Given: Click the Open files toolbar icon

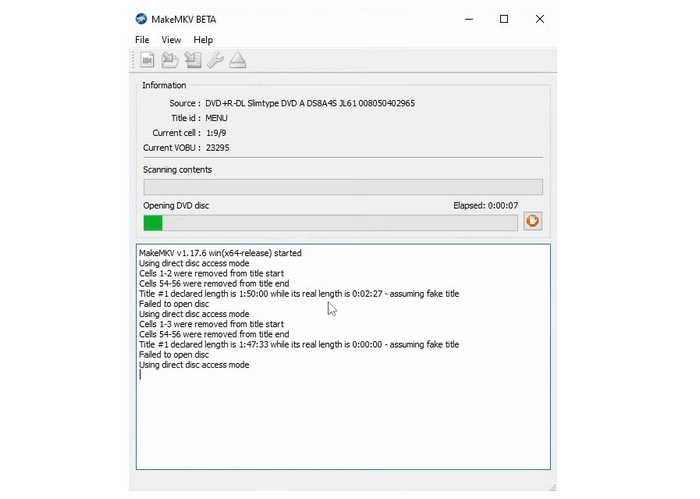Looking at the screenshot, I should coord(147,60).
